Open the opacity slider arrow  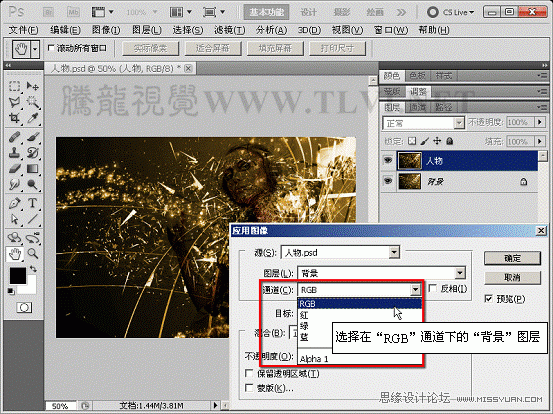(540, 122)
